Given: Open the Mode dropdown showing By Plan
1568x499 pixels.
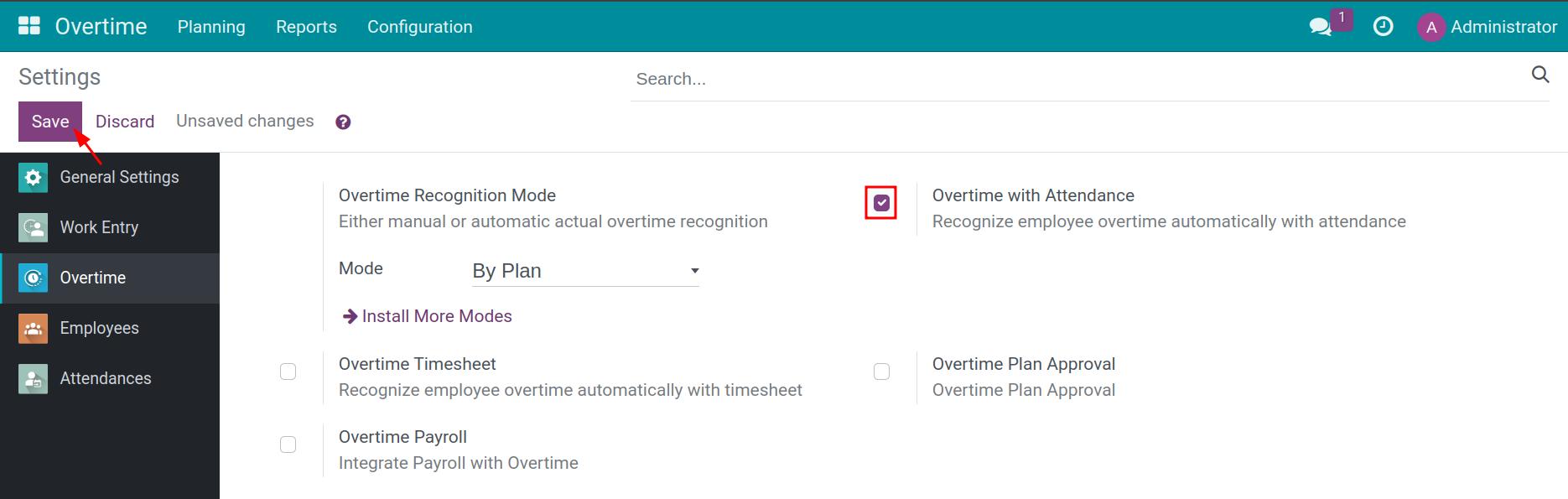Looking at the screenshot, I should (x=584, y=270).
